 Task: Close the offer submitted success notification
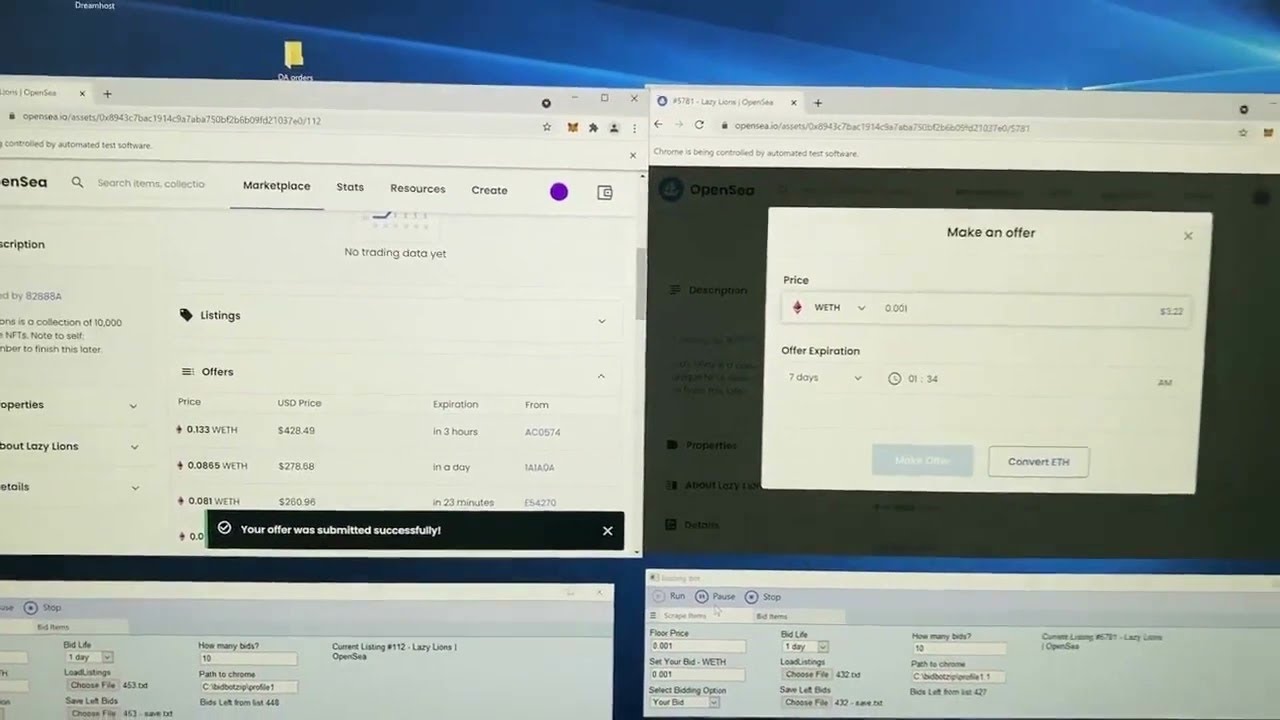(607, 531)
